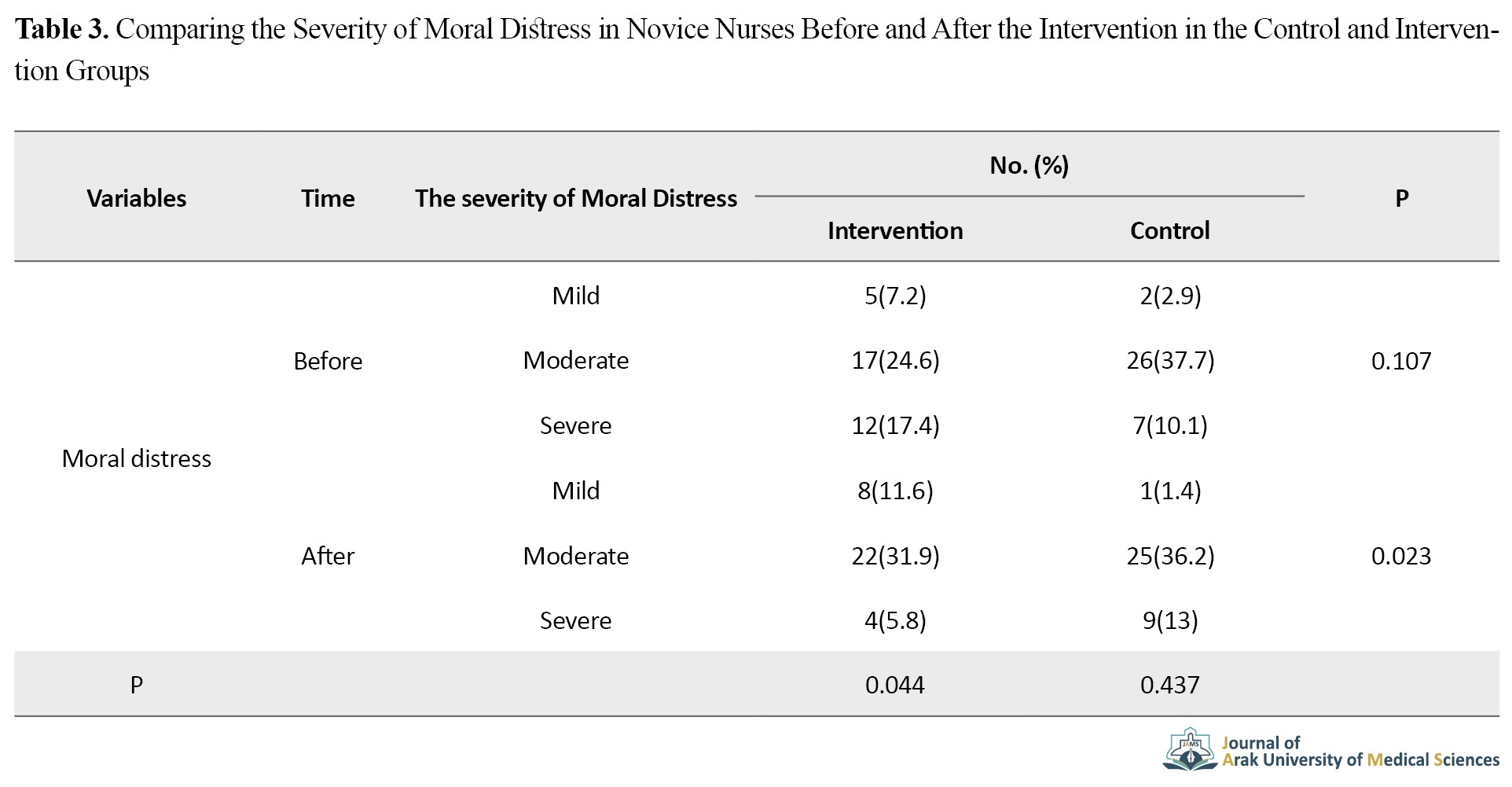This screenshot has width=1512, height=787.
Task: Click the After time cell
Action: pos(328,556)
